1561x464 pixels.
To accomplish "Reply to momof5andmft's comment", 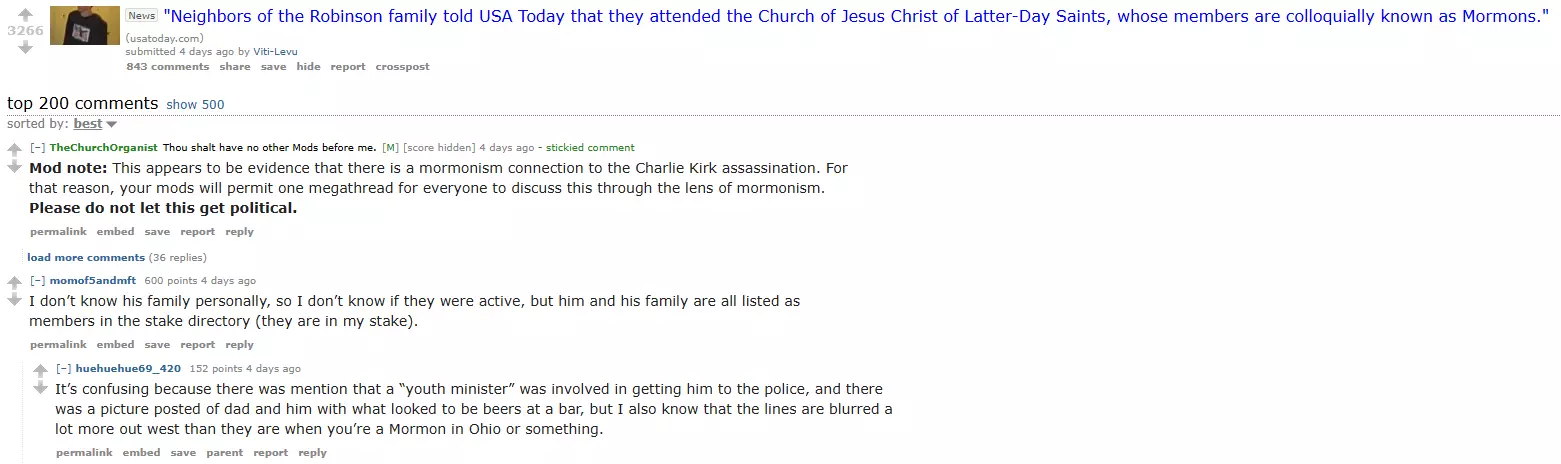I will pos(239,345).
